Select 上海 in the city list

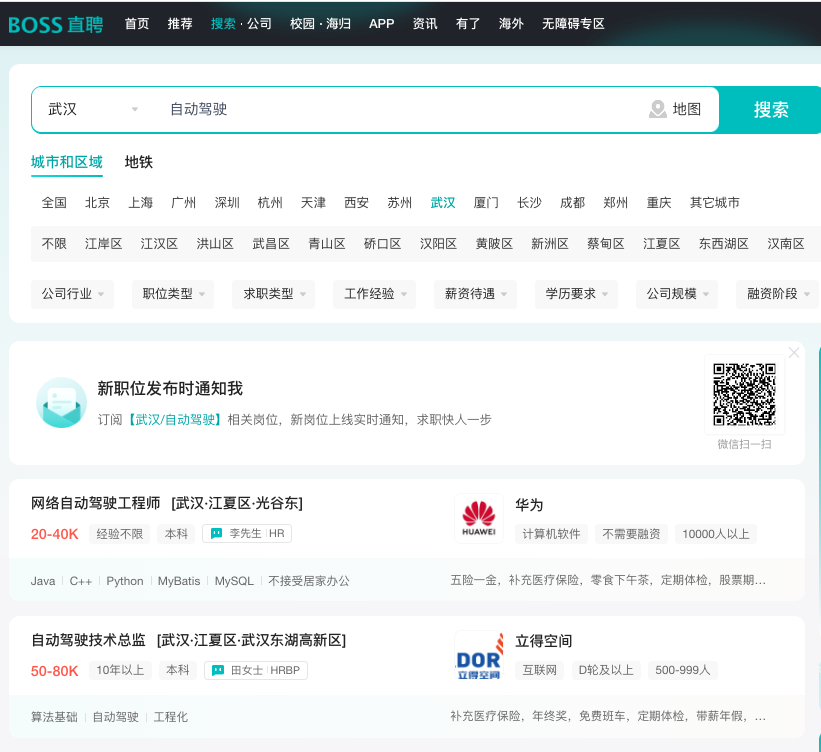141,203
